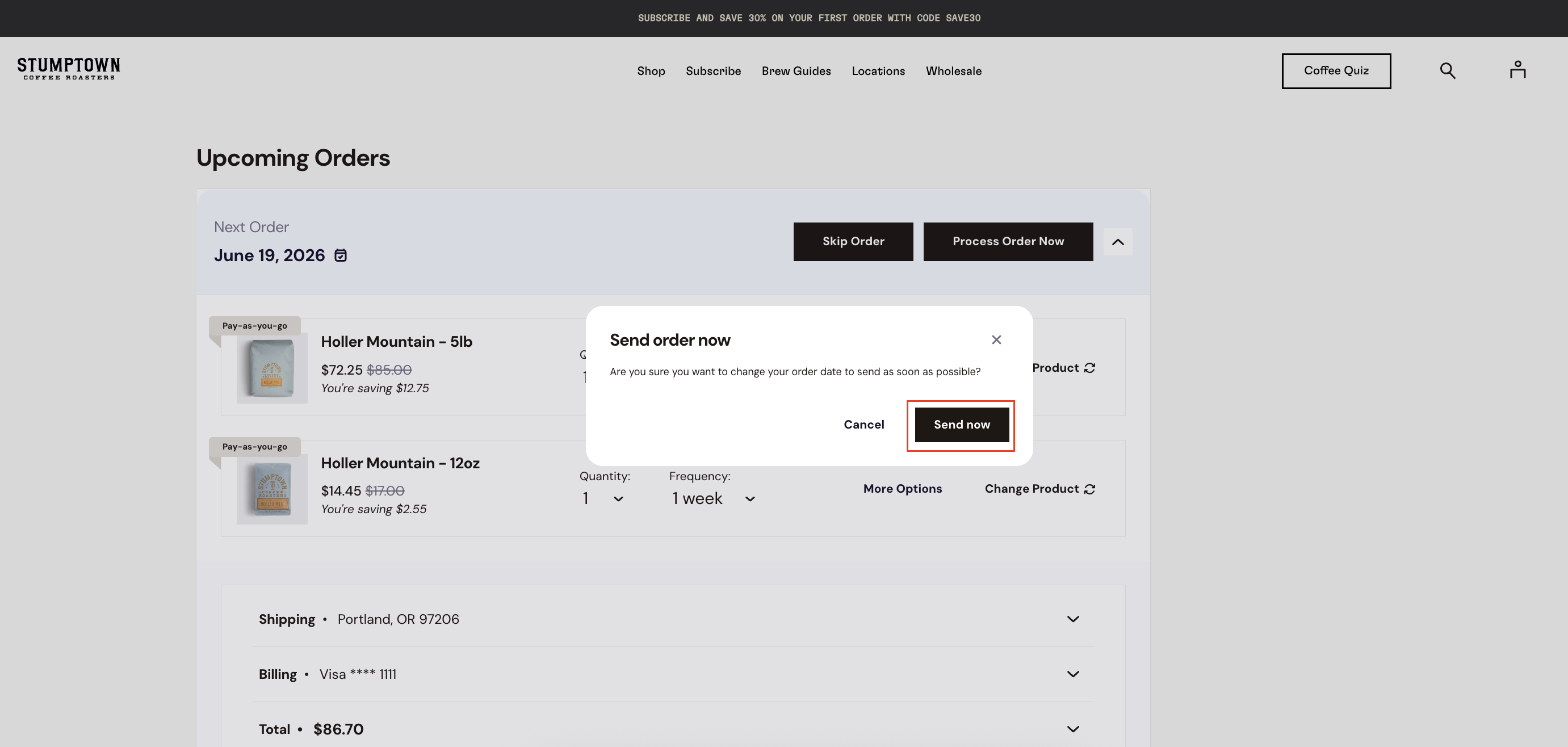This screenshot has width=1568, height=747.
Task: Click Cancel in the dialog
Action: point(863,425)
